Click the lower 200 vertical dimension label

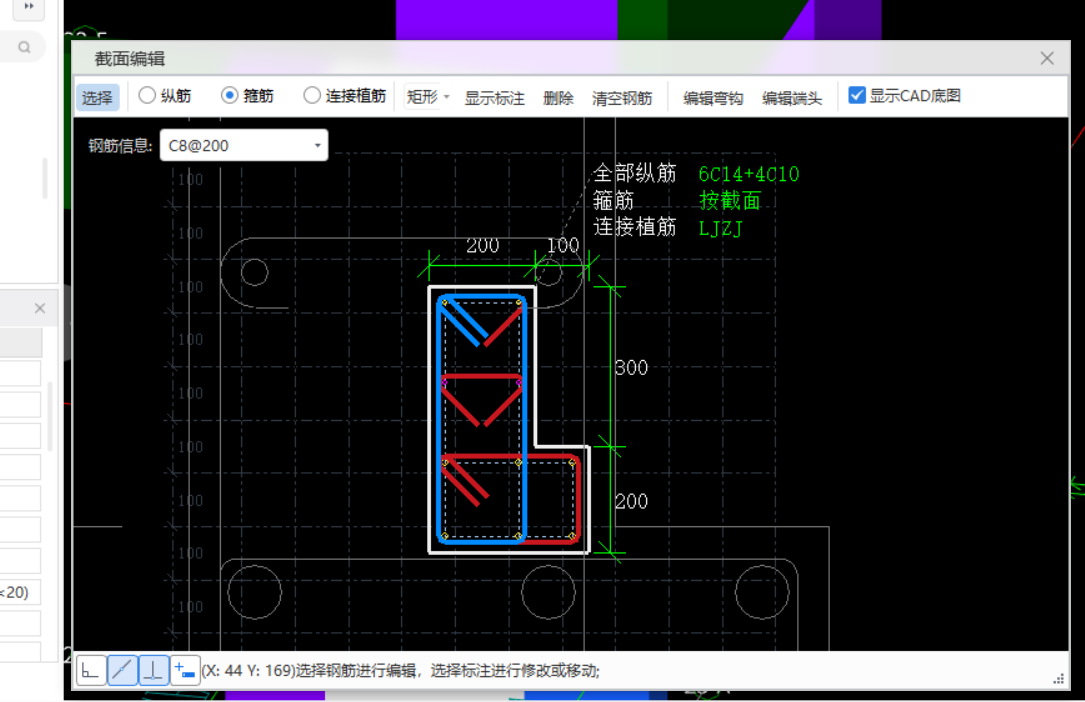[631, 501]
